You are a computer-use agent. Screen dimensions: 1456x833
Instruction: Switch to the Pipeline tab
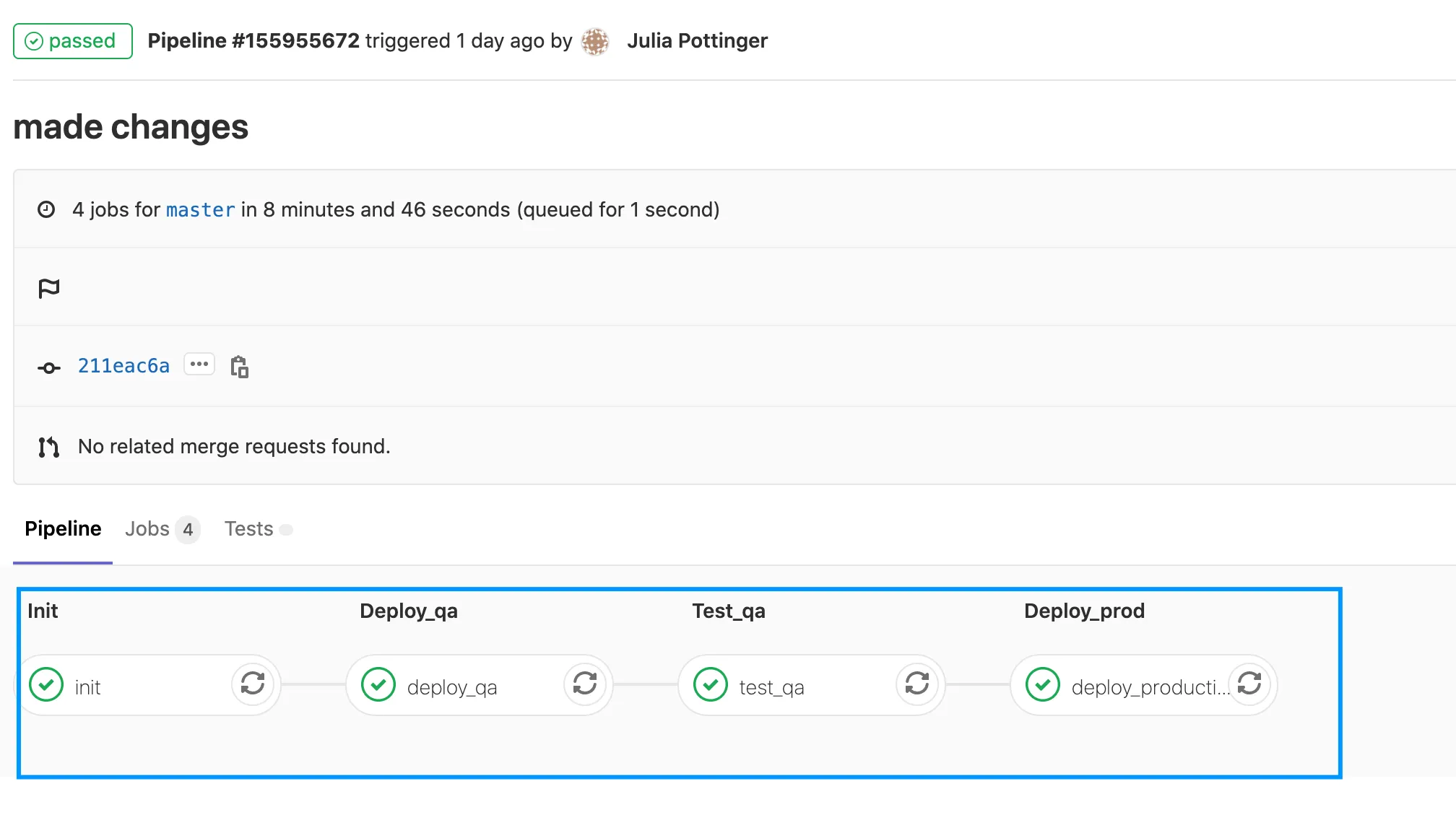point(63,529)
